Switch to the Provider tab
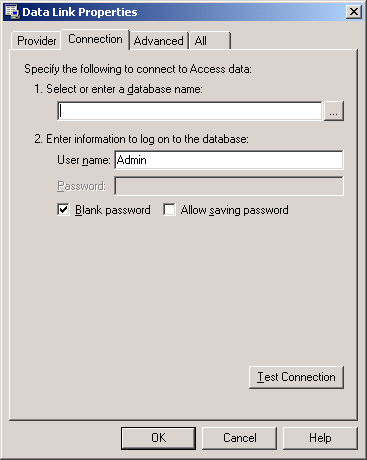The width and height of the screenshot is (367, 460). pos(37,41)
